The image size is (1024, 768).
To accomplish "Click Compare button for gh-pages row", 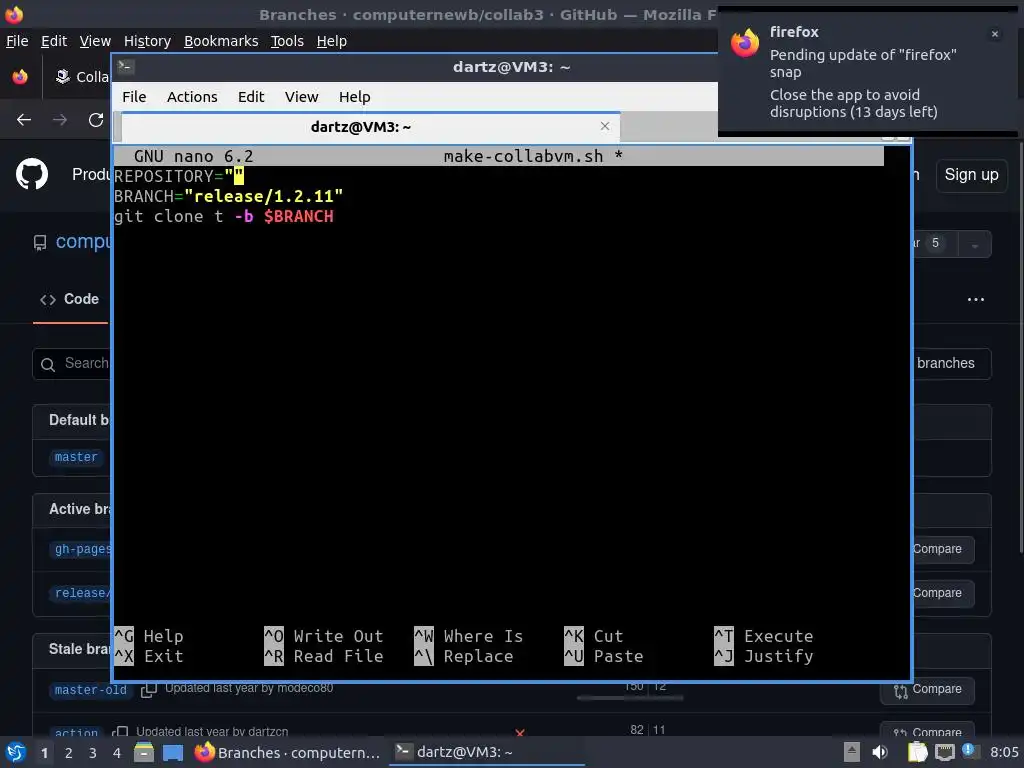I will (x=943, y=549).
